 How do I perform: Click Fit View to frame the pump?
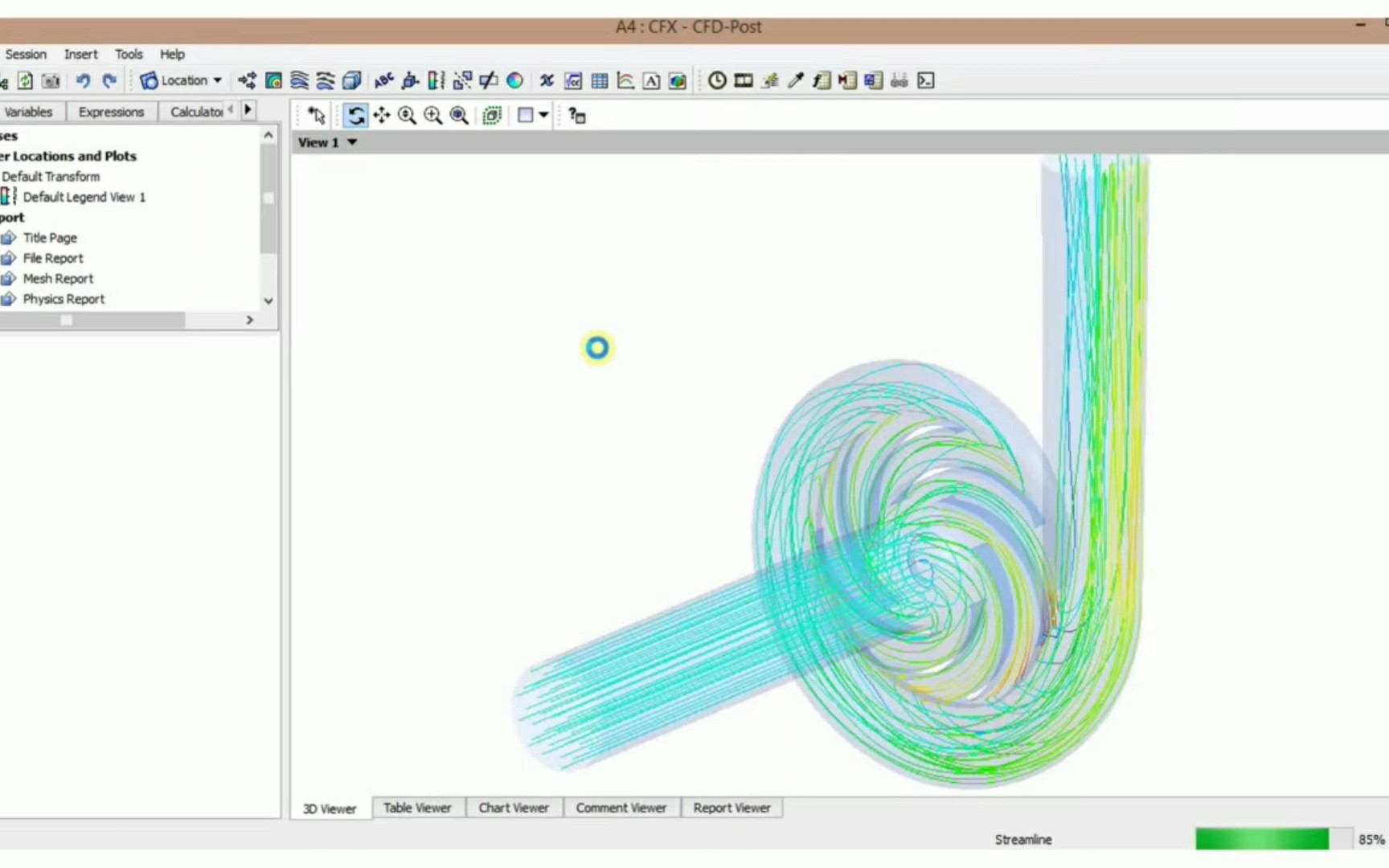pyautogui.click(x=458, y=116)
